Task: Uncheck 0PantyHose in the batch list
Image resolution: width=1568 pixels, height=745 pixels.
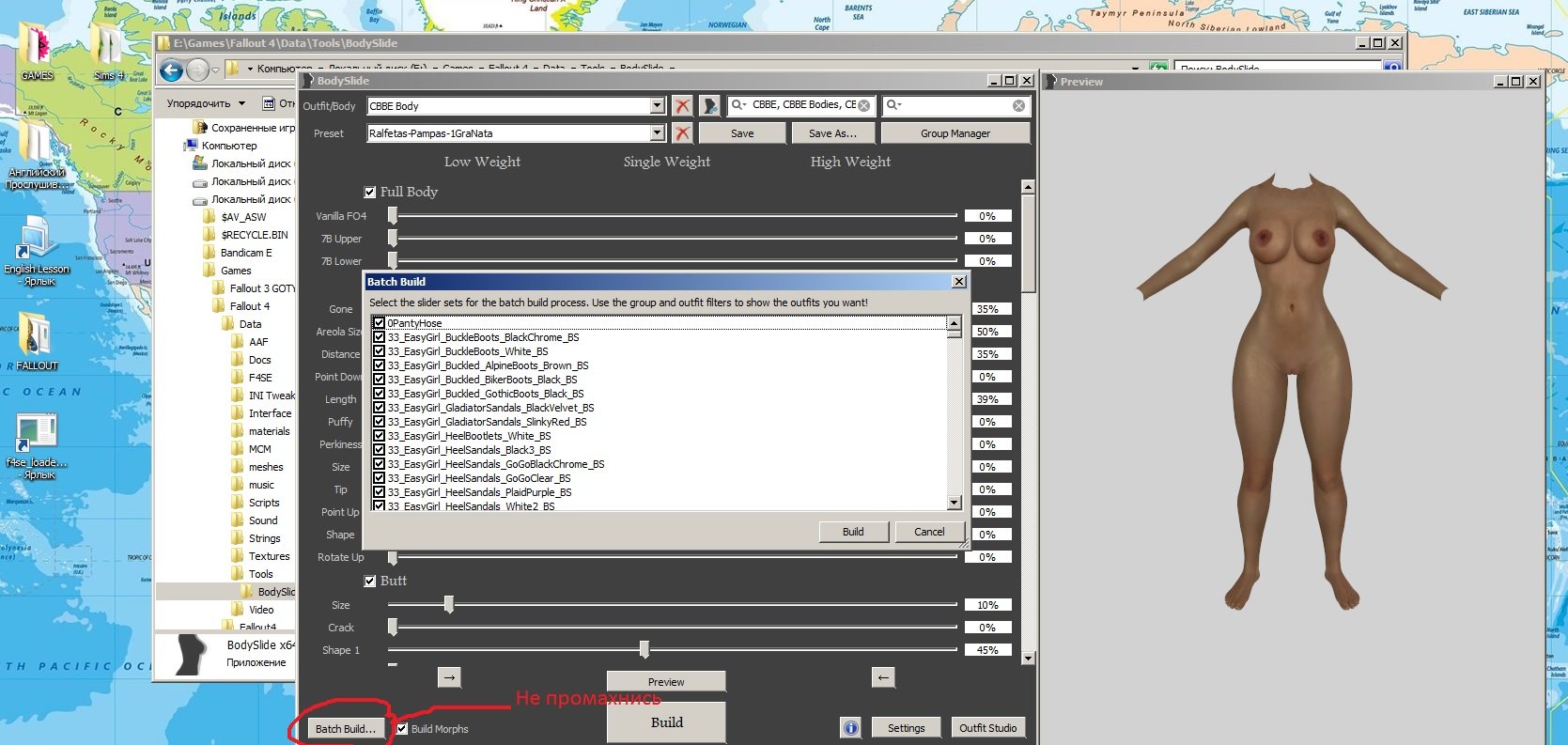Action: pyautogui.click(x=379, y=323)
